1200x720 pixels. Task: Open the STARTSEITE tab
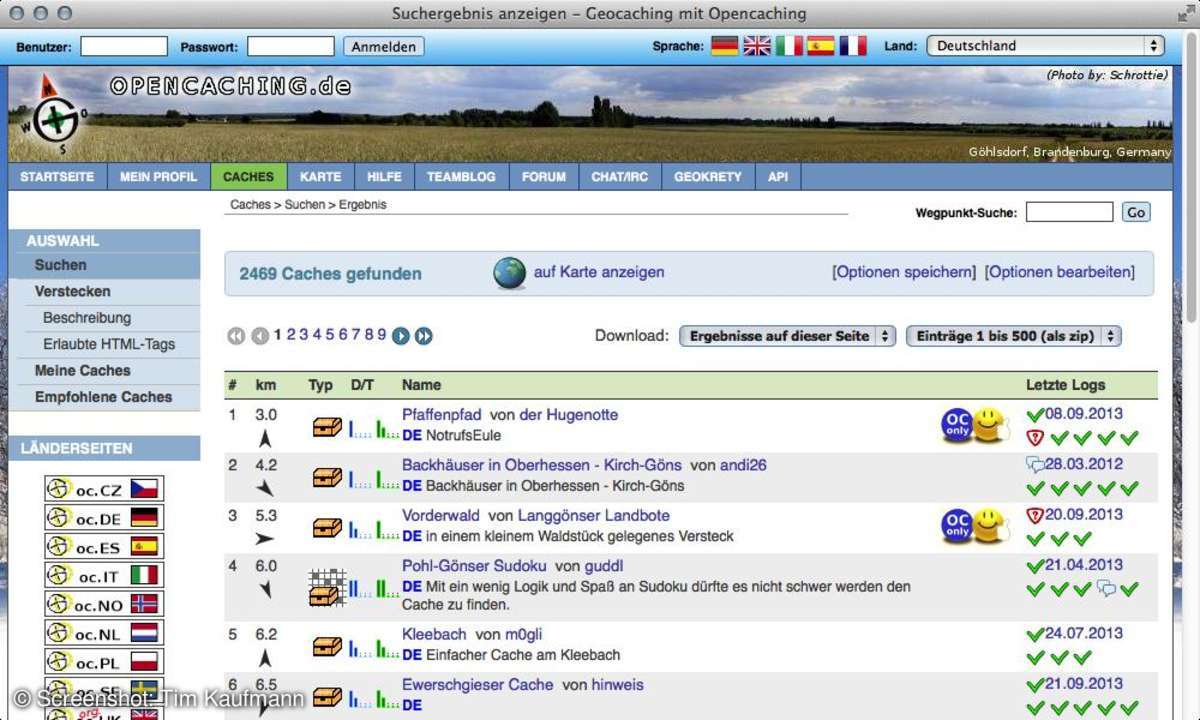pos(57,177)
